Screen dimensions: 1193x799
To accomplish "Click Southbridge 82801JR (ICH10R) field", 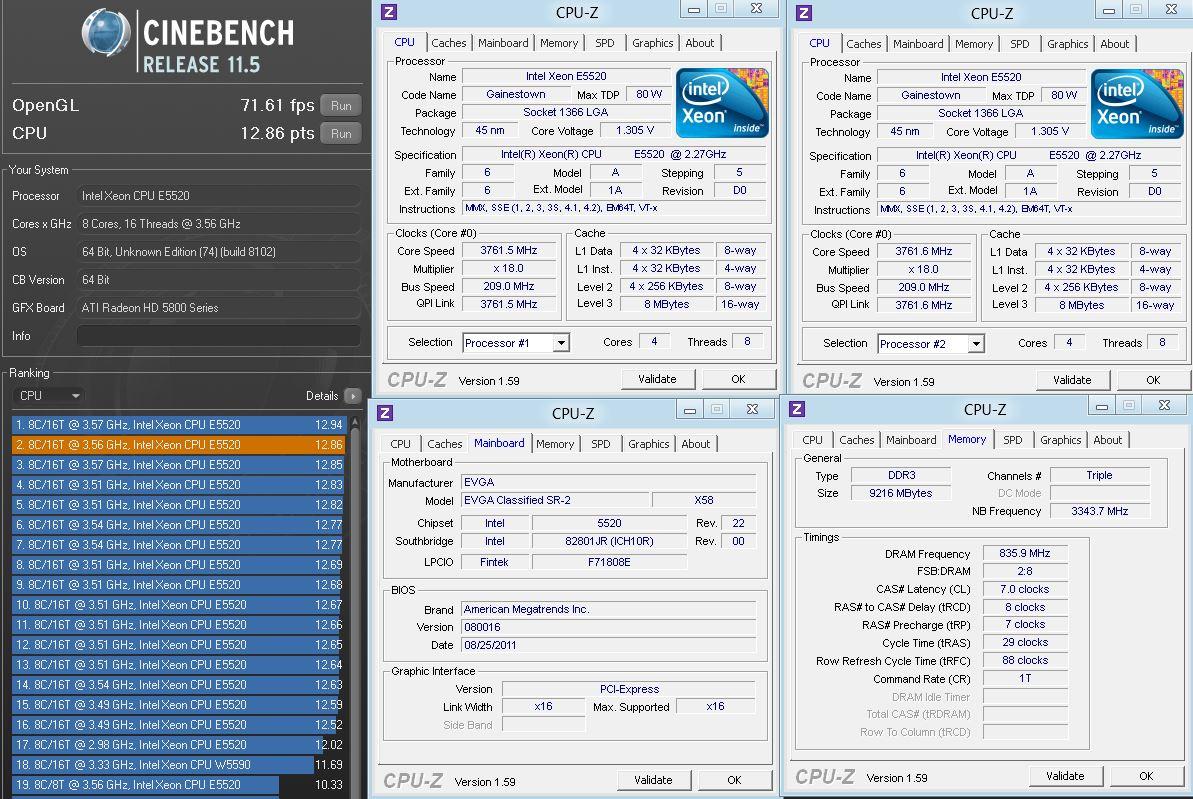I will [609, 541].
